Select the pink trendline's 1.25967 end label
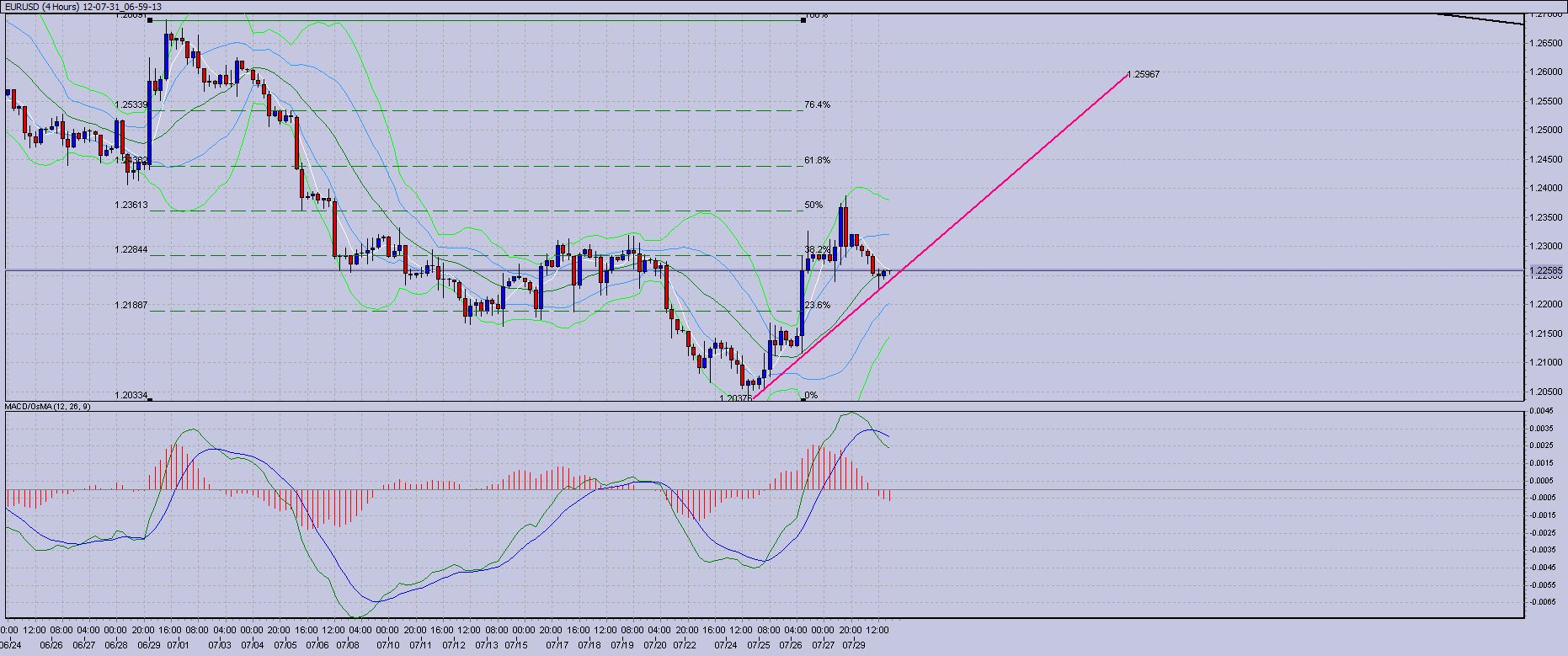This screenshot has height=656, width=1568. pos(1144,75)
